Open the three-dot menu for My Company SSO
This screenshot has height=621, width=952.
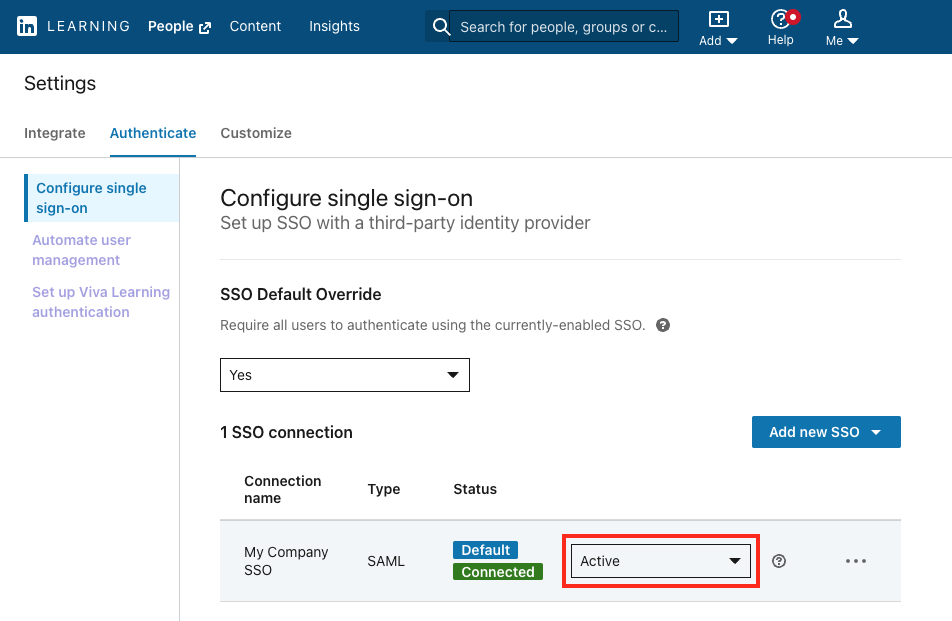tap(855, 561)
